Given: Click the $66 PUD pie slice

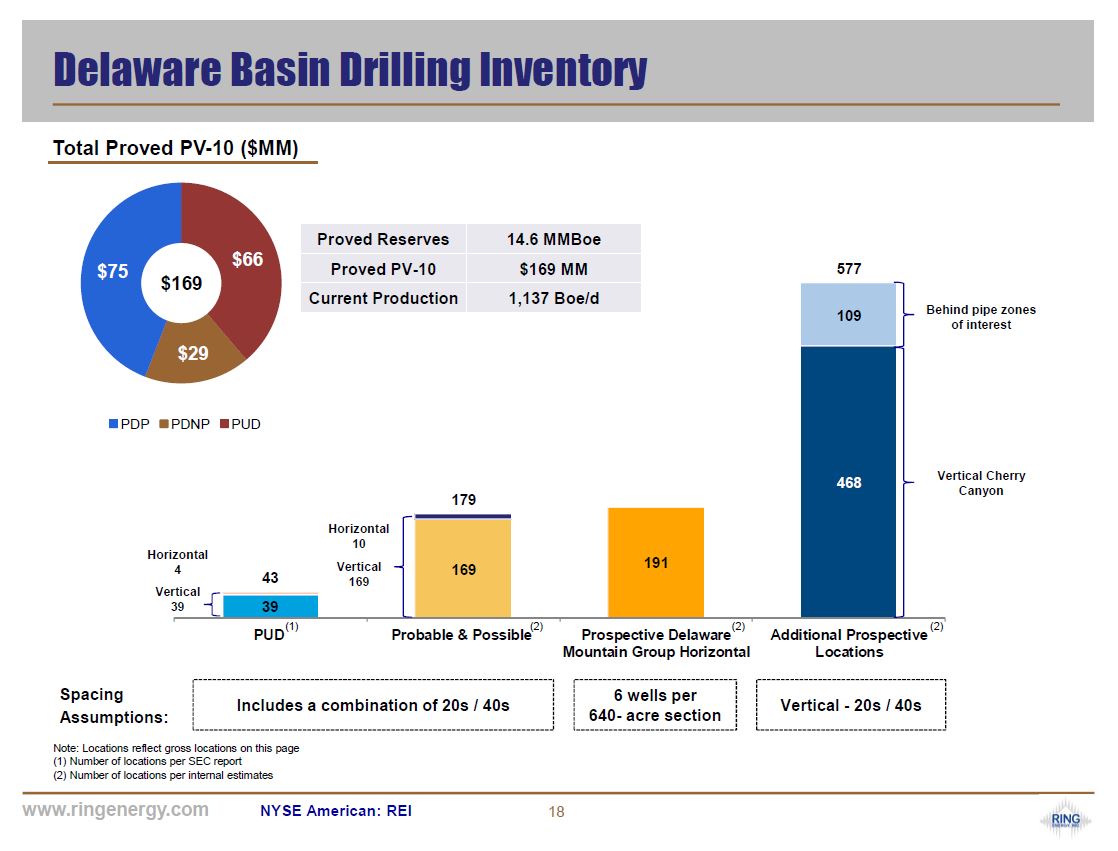Looking at the screenshot, I should tap(247, 259).
